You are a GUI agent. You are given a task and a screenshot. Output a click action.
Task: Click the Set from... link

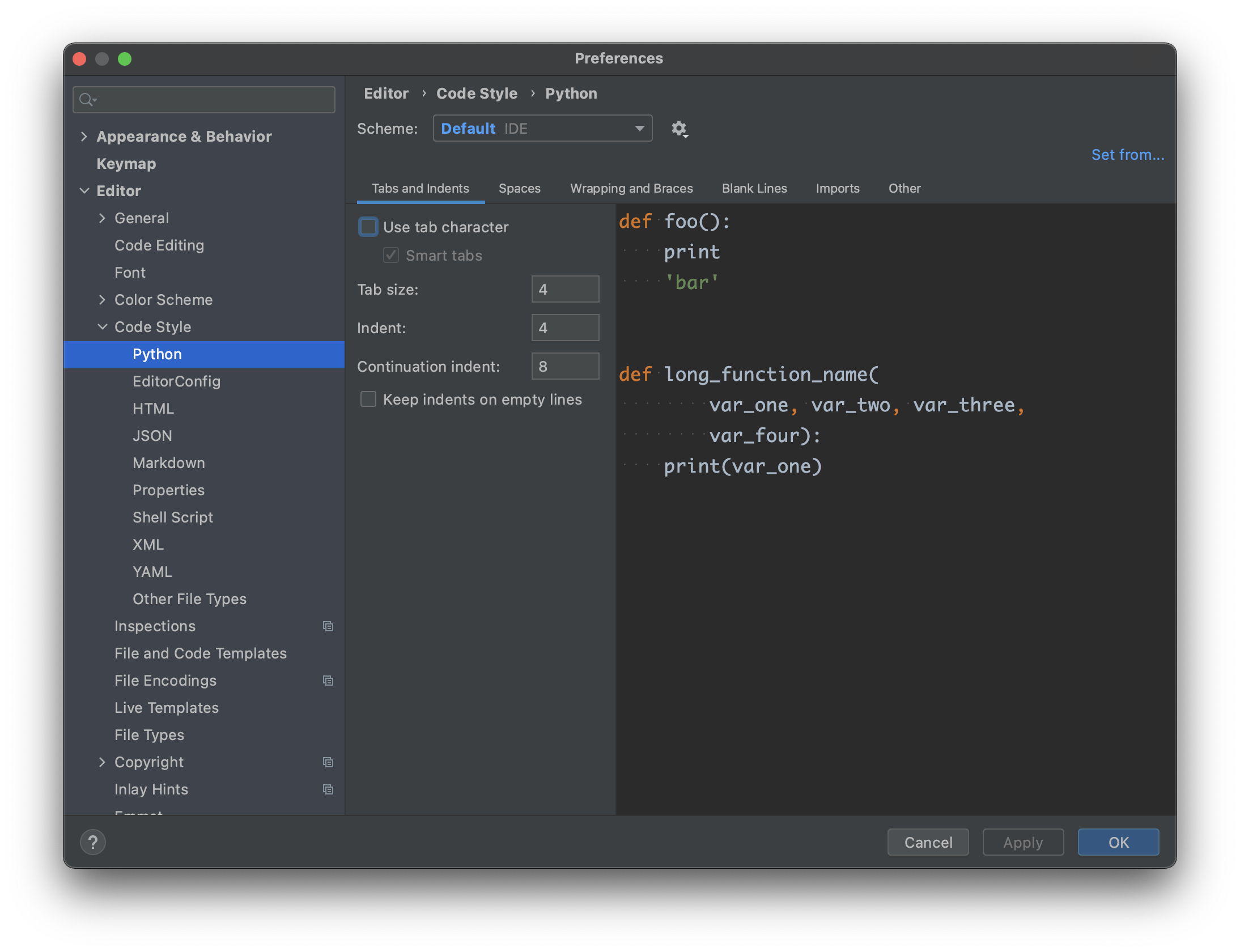point(1128,154)
